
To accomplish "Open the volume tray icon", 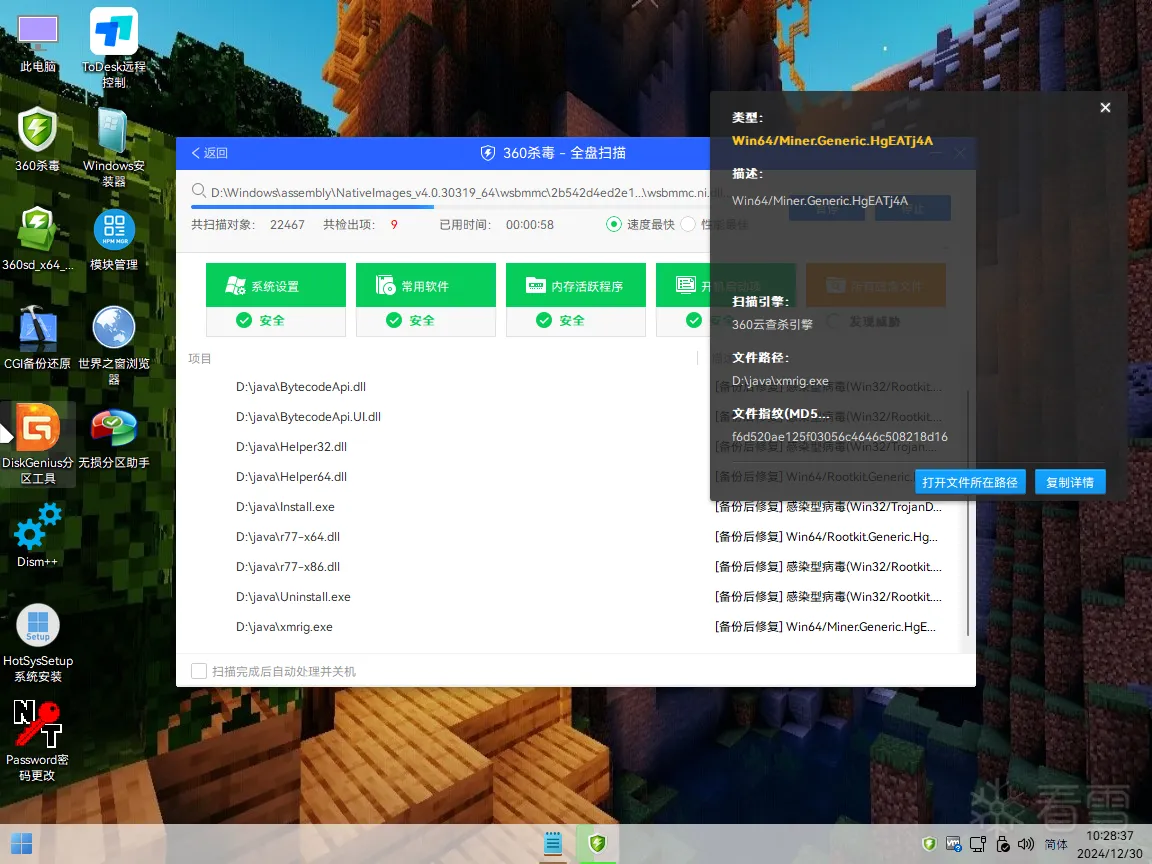I will tap(1026, 844).
